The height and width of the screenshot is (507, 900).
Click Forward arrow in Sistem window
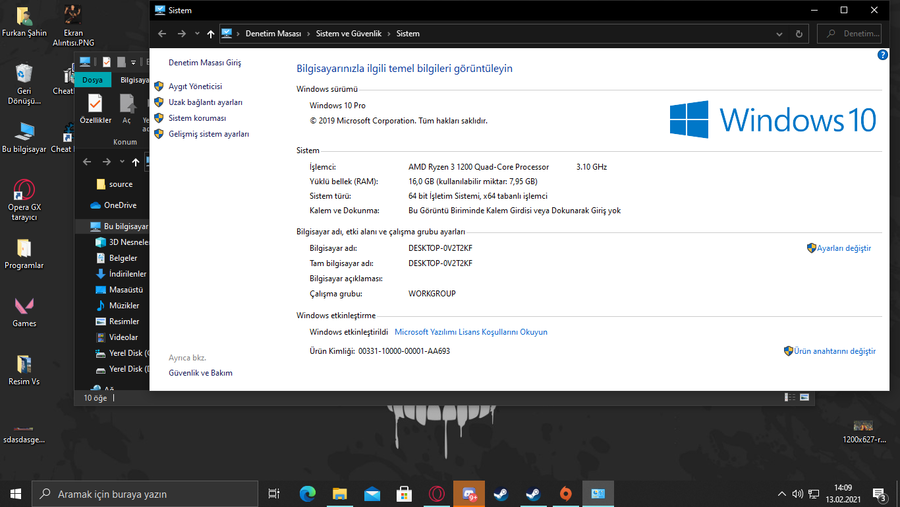181,34
